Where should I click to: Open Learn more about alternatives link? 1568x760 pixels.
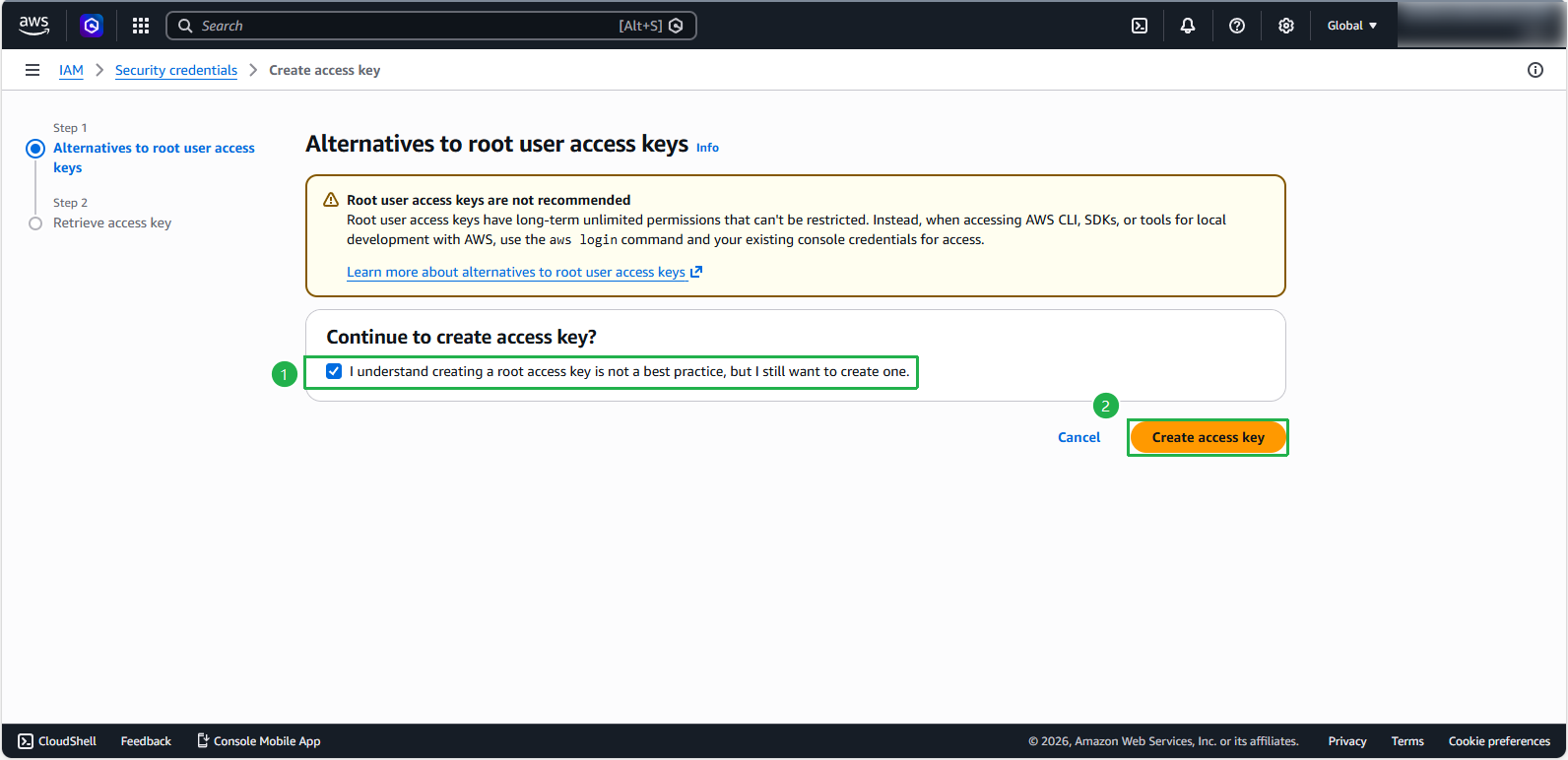(516, 272)
